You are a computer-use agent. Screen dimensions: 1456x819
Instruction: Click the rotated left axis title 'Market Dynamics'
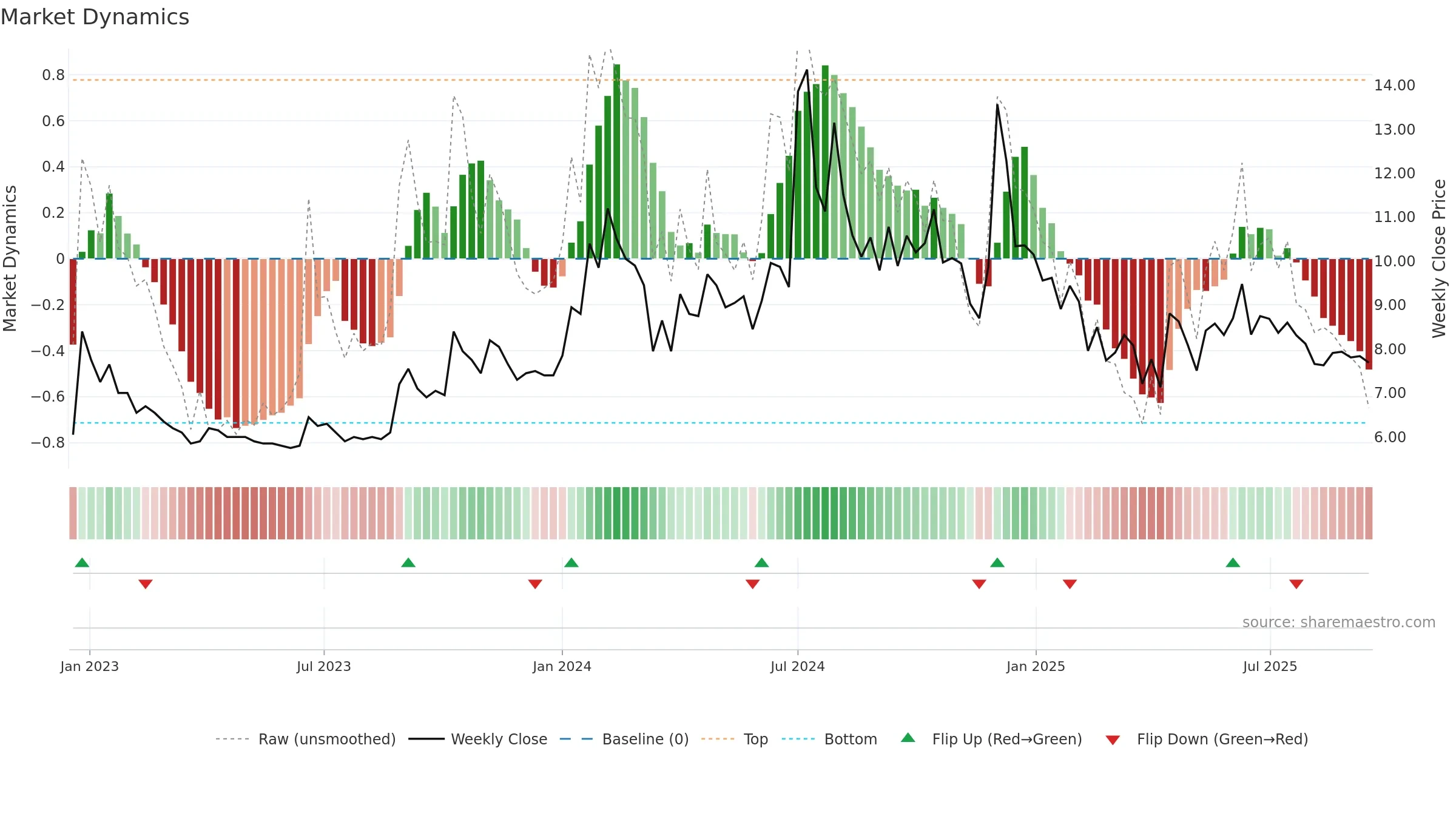(x=10, y=258)
